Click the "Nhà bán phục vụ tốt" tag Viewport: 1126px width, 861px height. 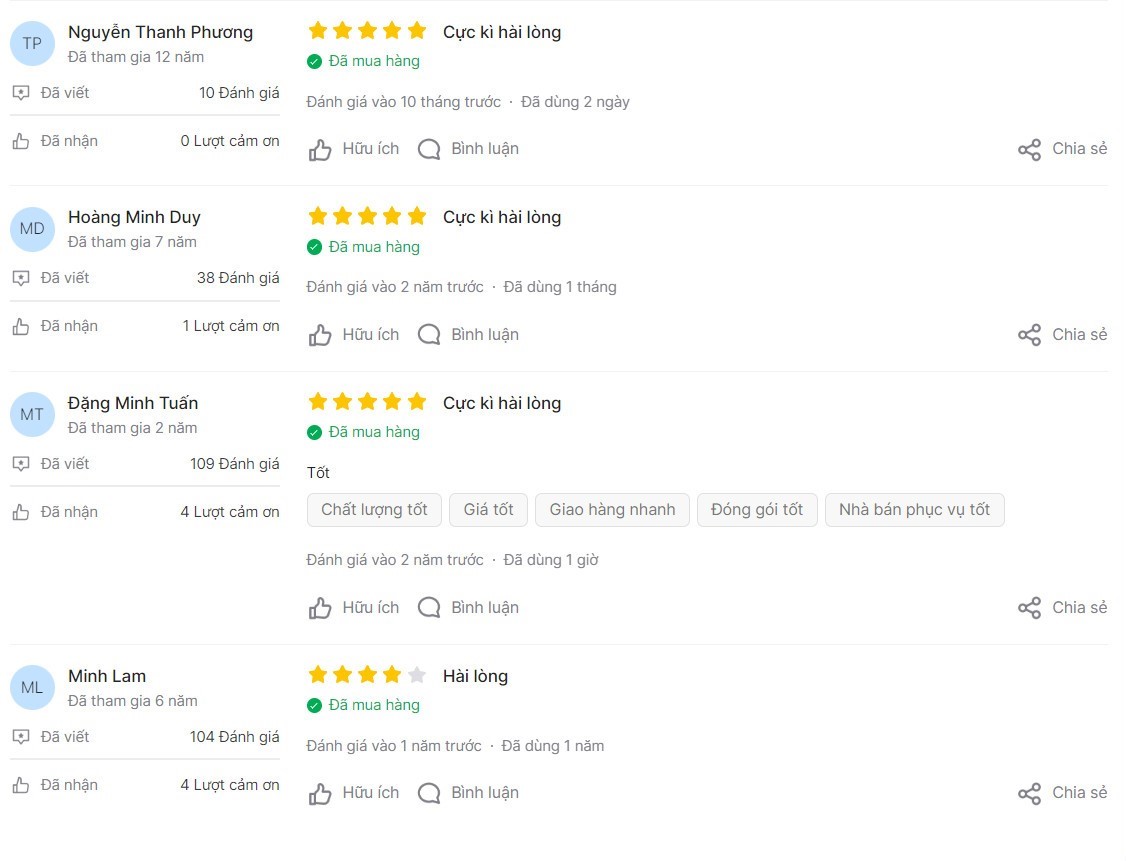click(x=914, y=510)
